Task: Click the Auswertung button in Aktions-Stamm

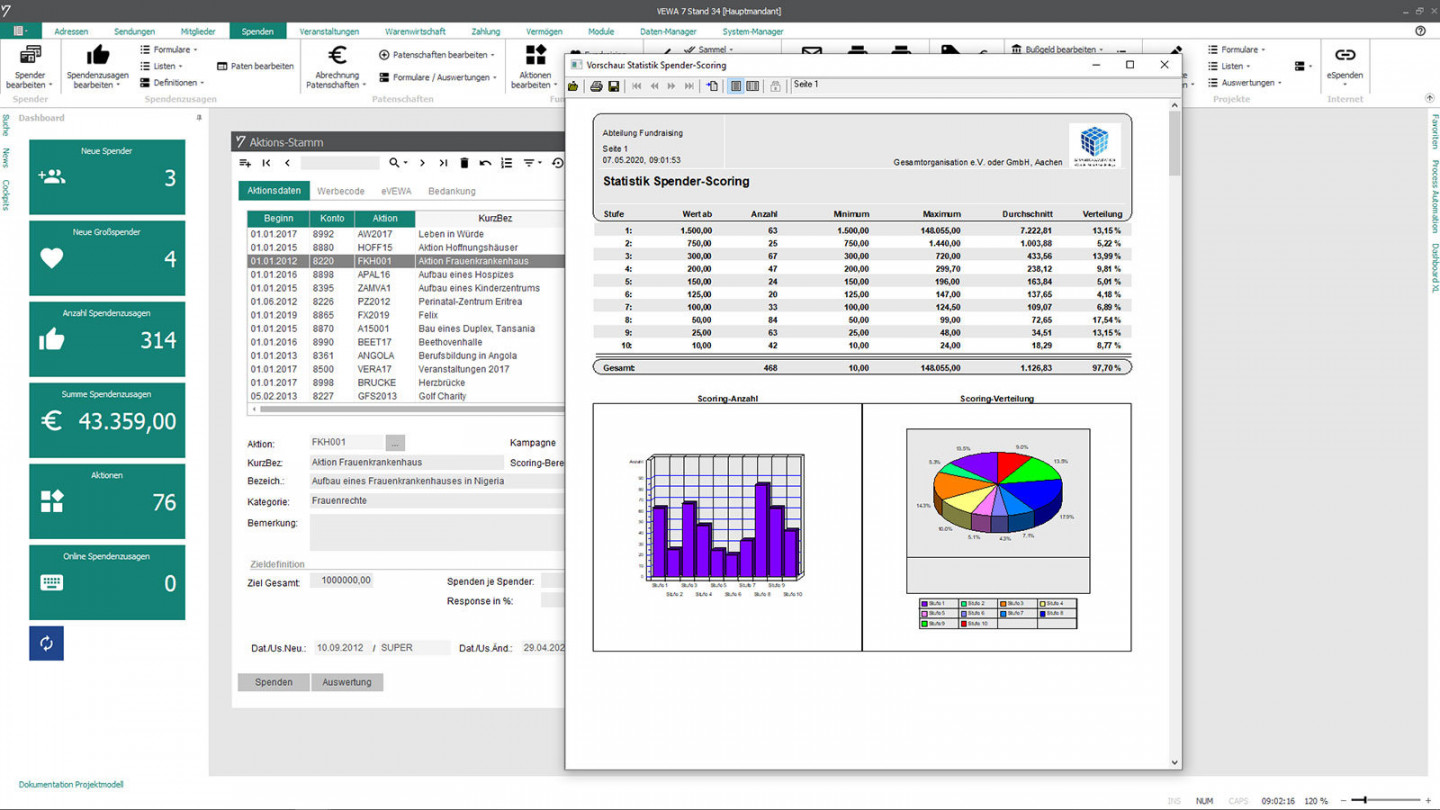Action: (x=347, y=682)
